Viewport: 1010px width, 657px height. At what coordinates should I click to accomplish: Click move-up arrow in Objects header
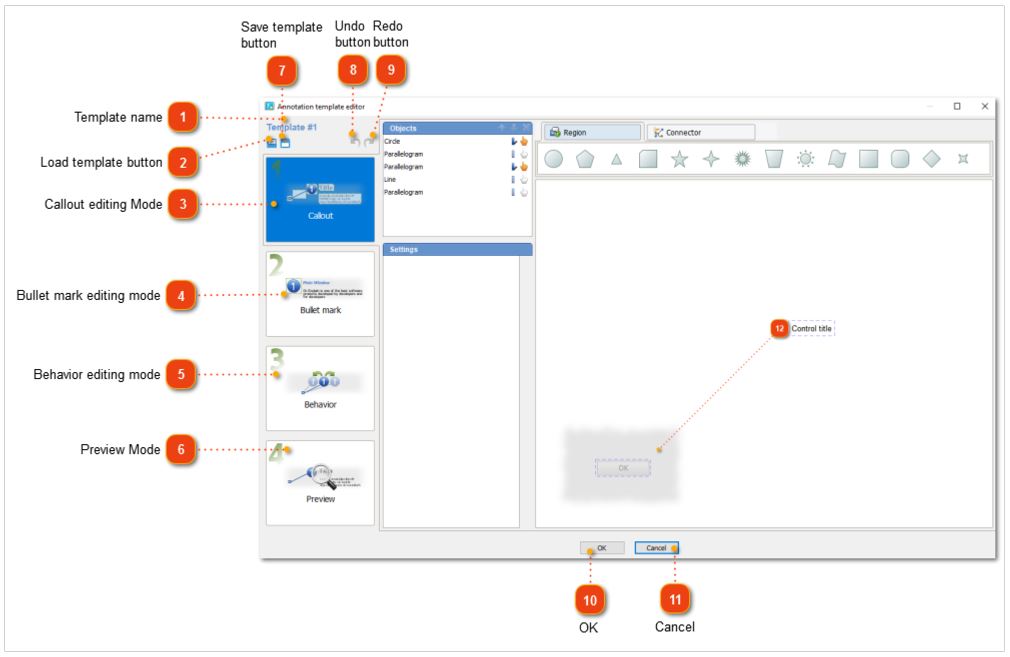click(x=502, y=128)
